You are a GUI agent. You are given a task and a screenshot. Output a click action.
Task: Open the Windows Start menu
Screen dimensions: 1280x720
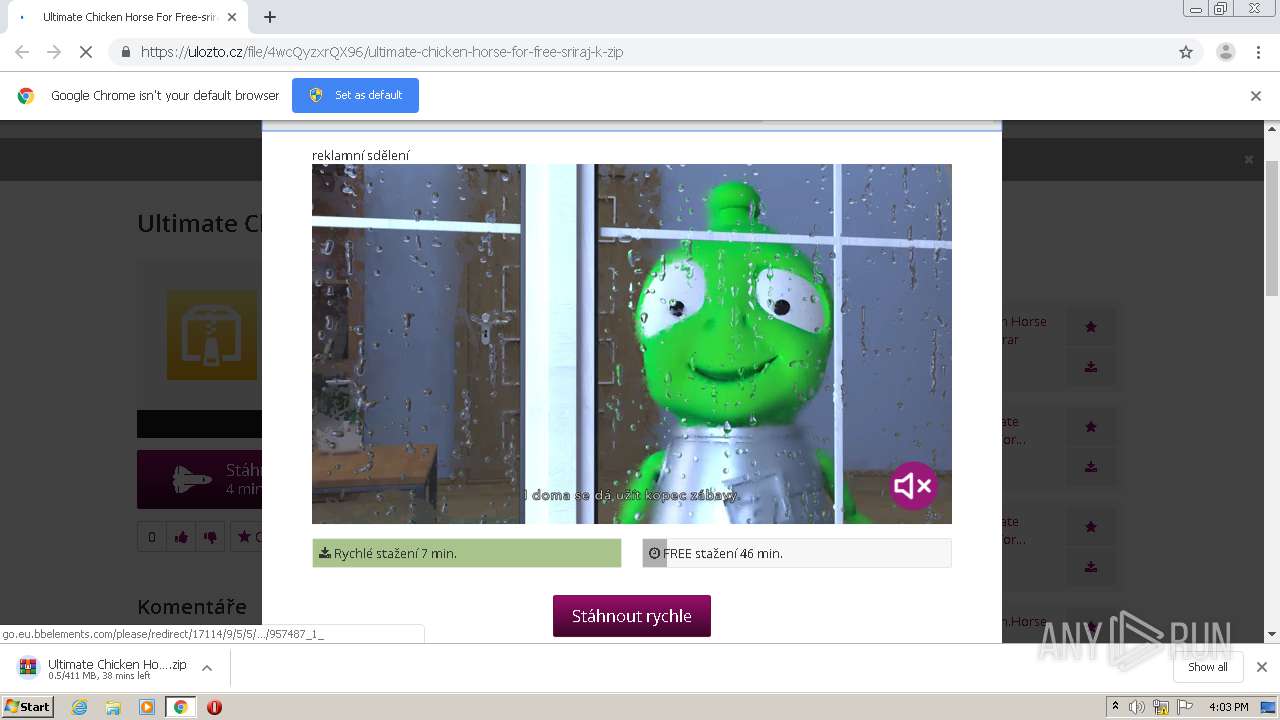point(27,706)
